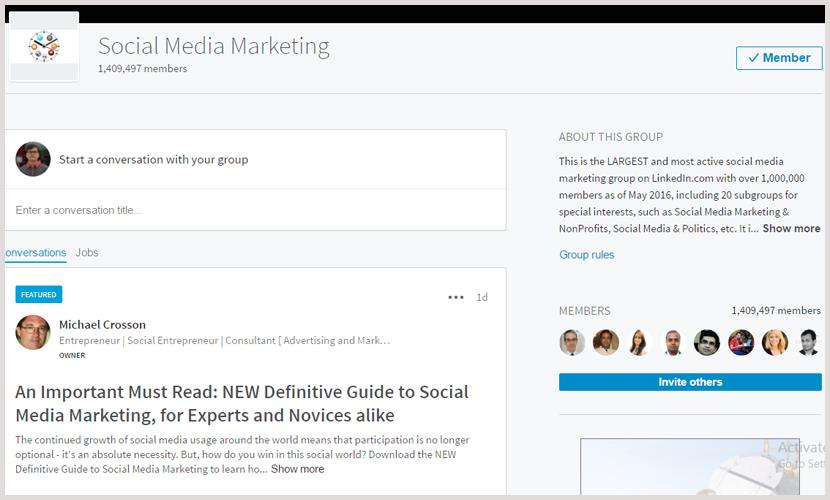Click the Social Media Marketing group logo

click(x=44, y=47)
